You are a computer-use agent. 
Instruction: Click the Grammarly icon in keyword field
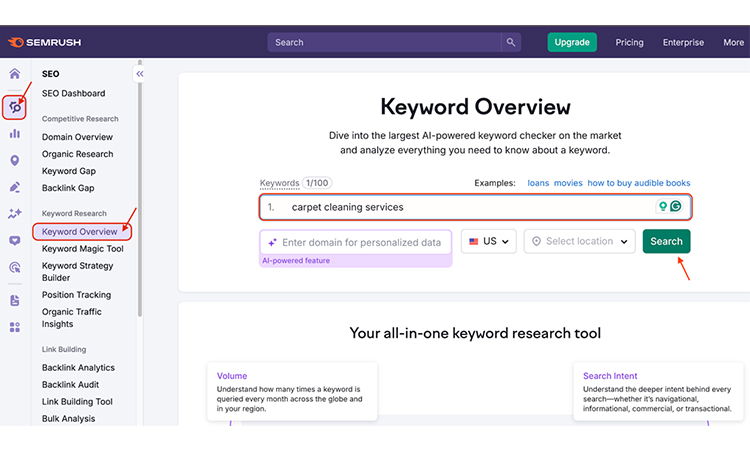click(676, 206)
